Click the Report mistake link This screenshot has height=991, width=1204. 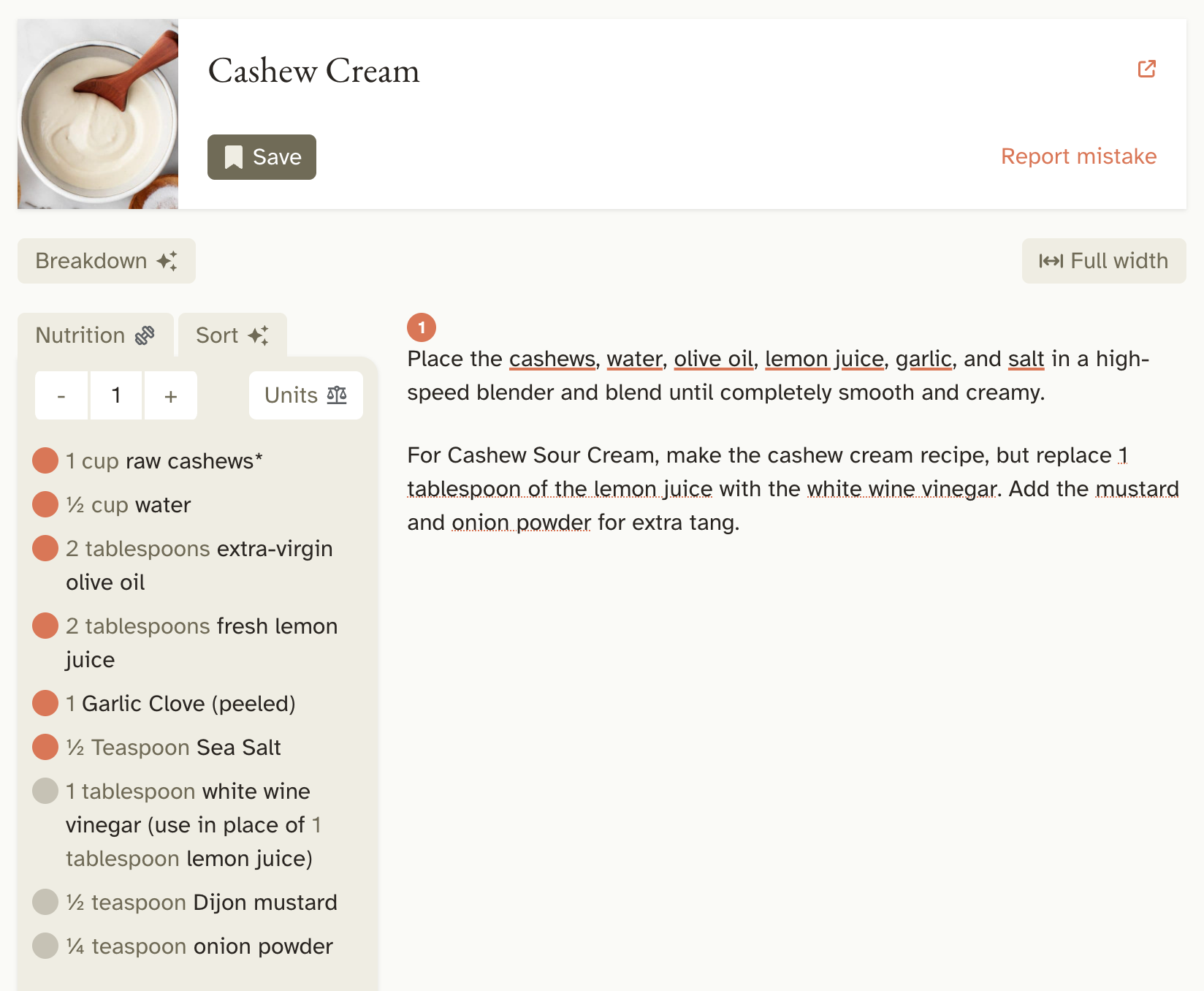click(1078, 156)
